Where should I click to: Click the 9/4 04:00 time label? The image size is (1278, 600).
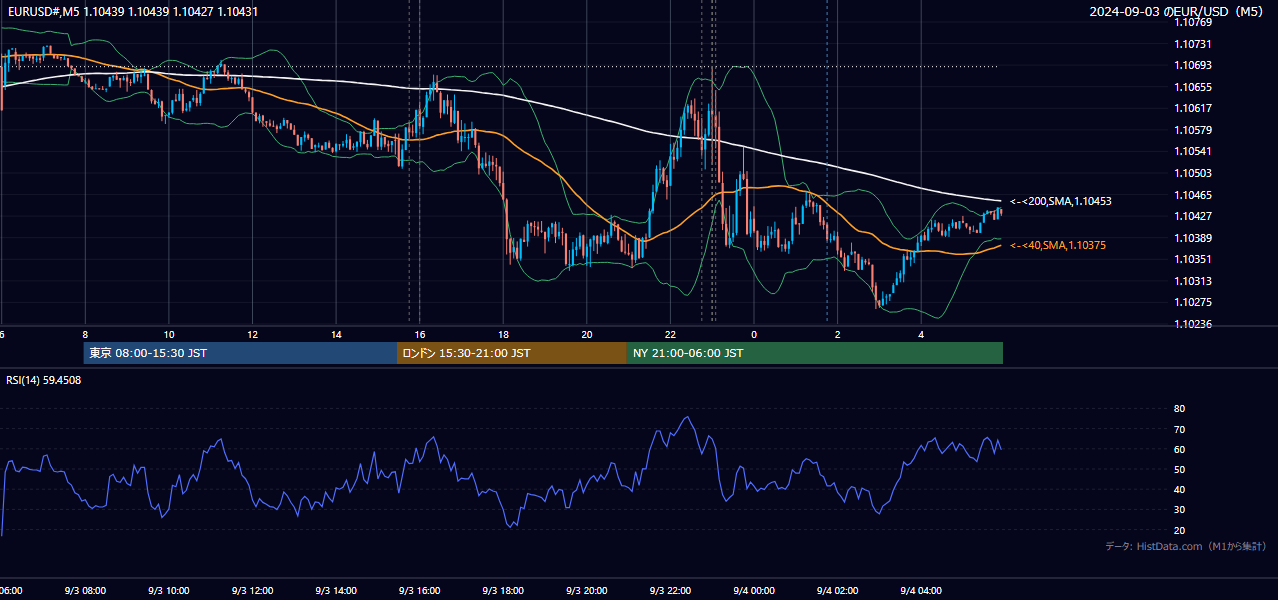point(921,591)
